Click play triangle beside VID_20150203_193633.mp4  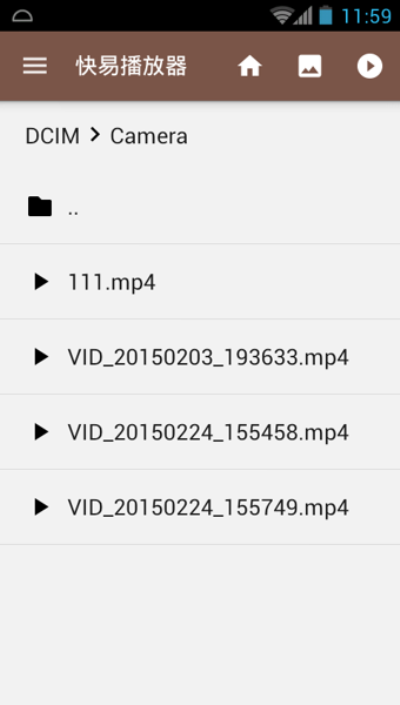41,357
